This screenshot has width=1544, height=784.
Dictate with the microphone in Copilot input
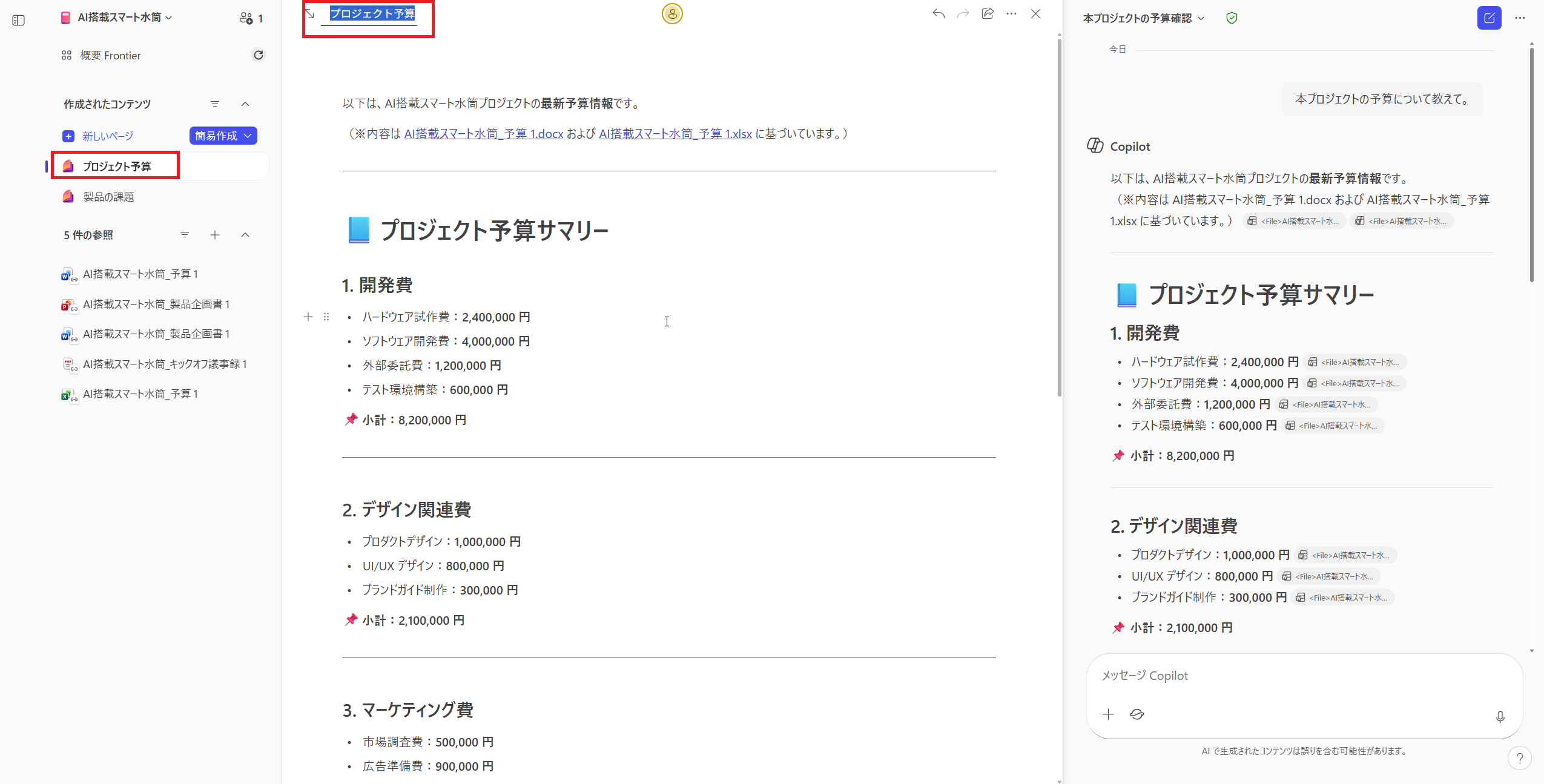[x=1500, y=716]
